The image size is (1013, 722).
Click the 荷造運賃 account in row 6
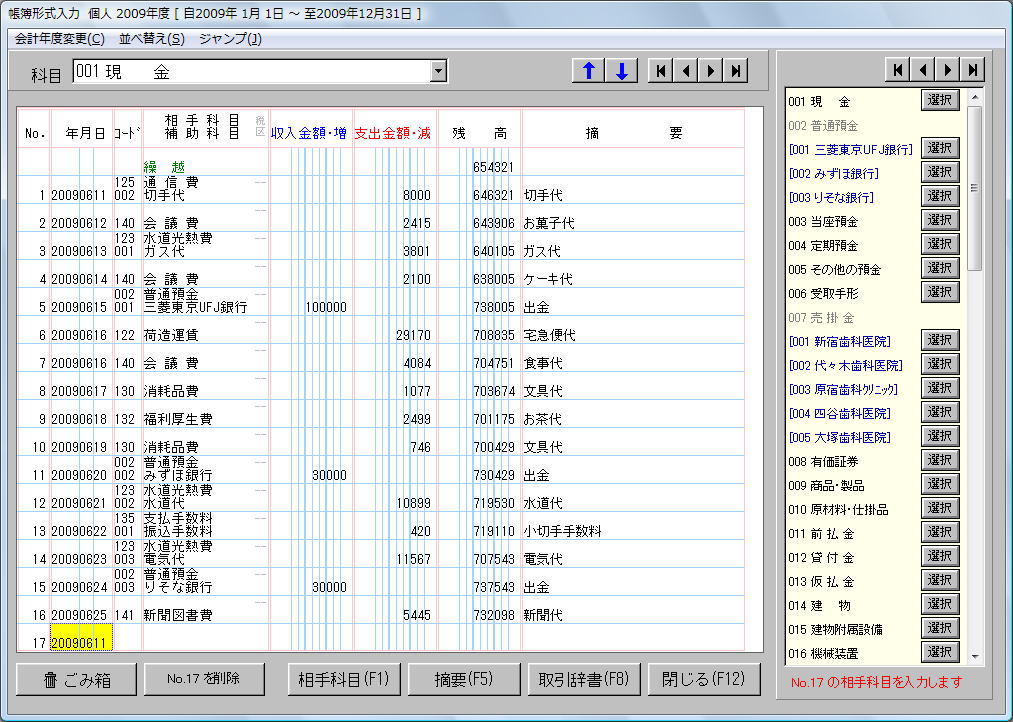171,335
